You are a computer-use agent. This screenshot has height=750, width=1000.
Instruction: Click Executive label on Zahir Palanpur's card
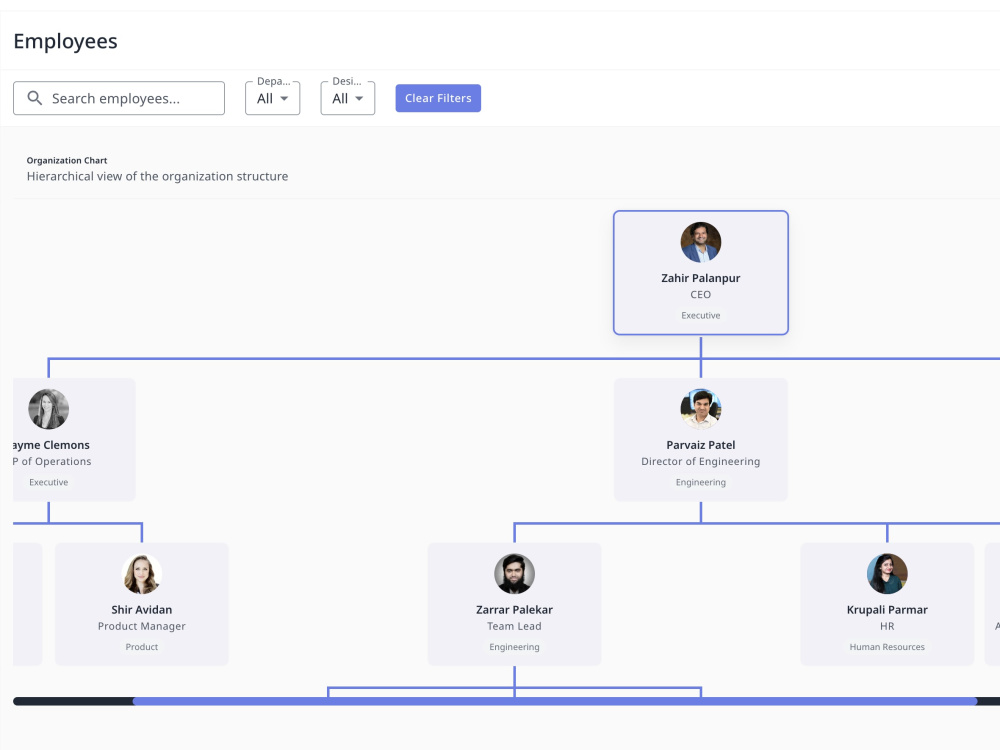(x=700, y=315)
